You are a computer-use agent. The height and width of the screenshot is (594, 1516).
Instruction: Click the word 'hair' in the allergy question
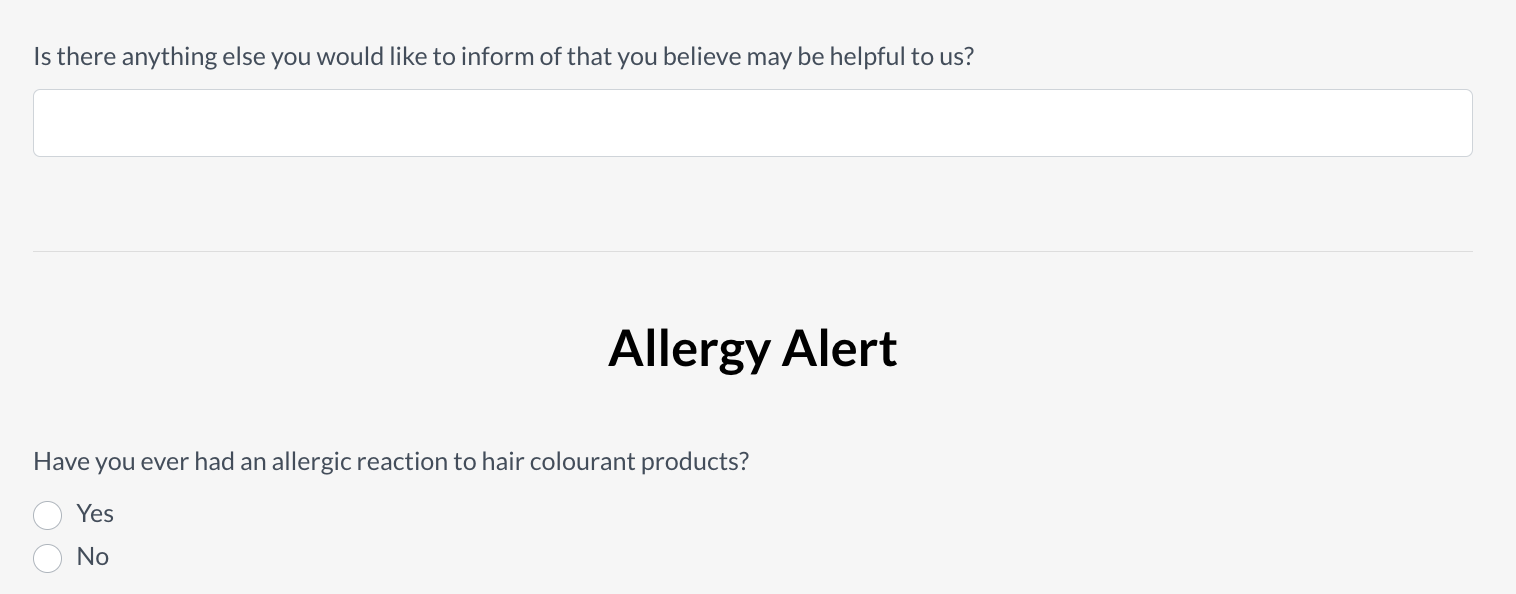[x=502, y=462]
